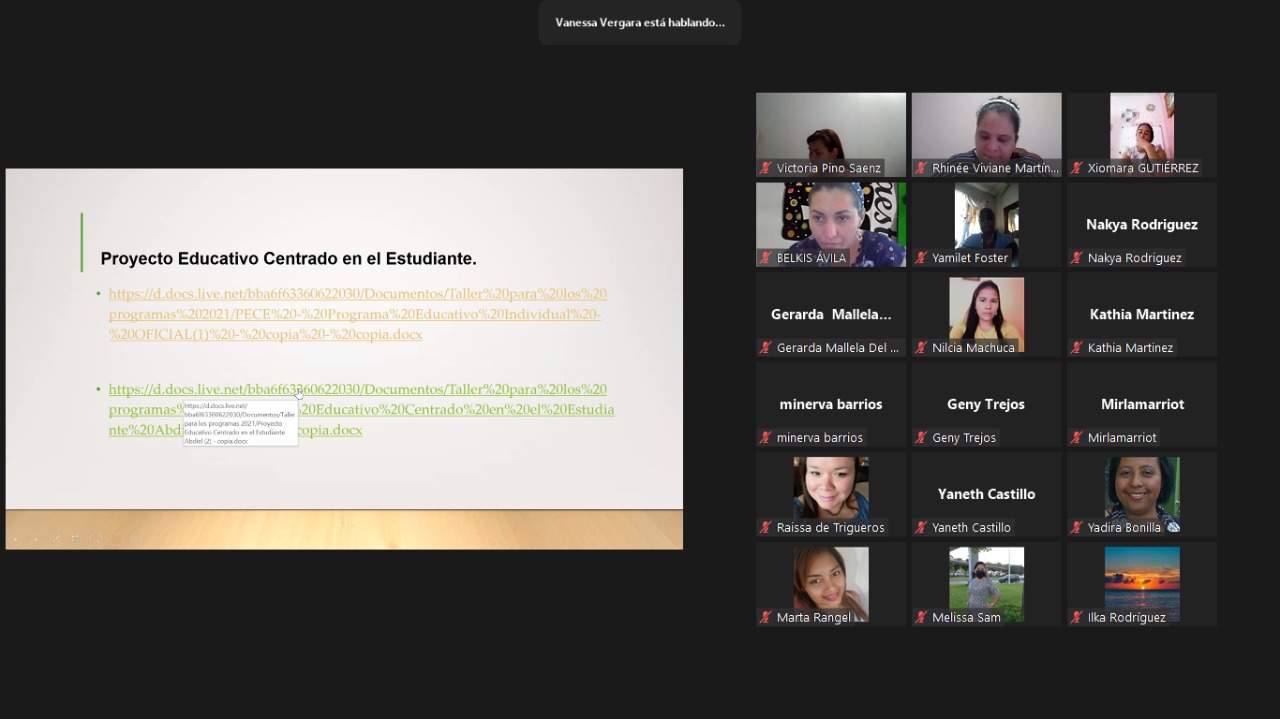The image size is (1280, 719).
Task: Select the Kathia Martinez participant tile
Action: (1142, 314)
